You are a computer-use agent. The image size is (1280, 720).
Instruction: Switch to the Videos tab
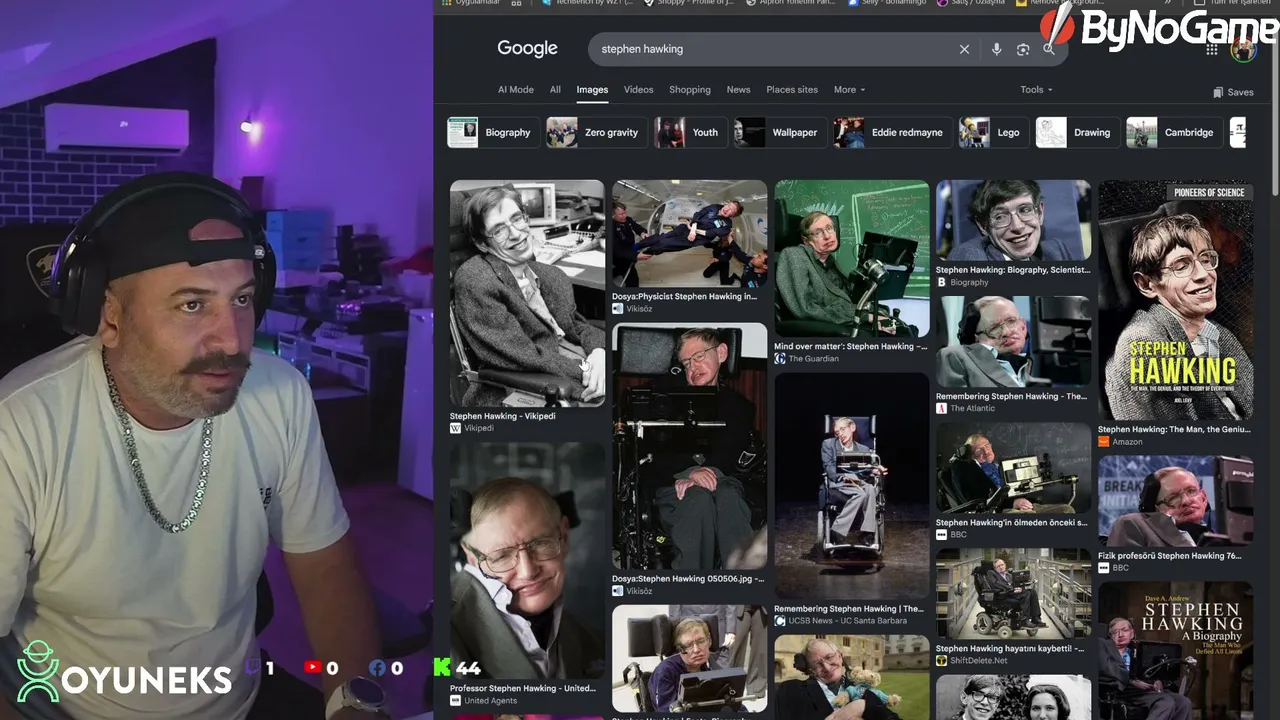point(639,90)
